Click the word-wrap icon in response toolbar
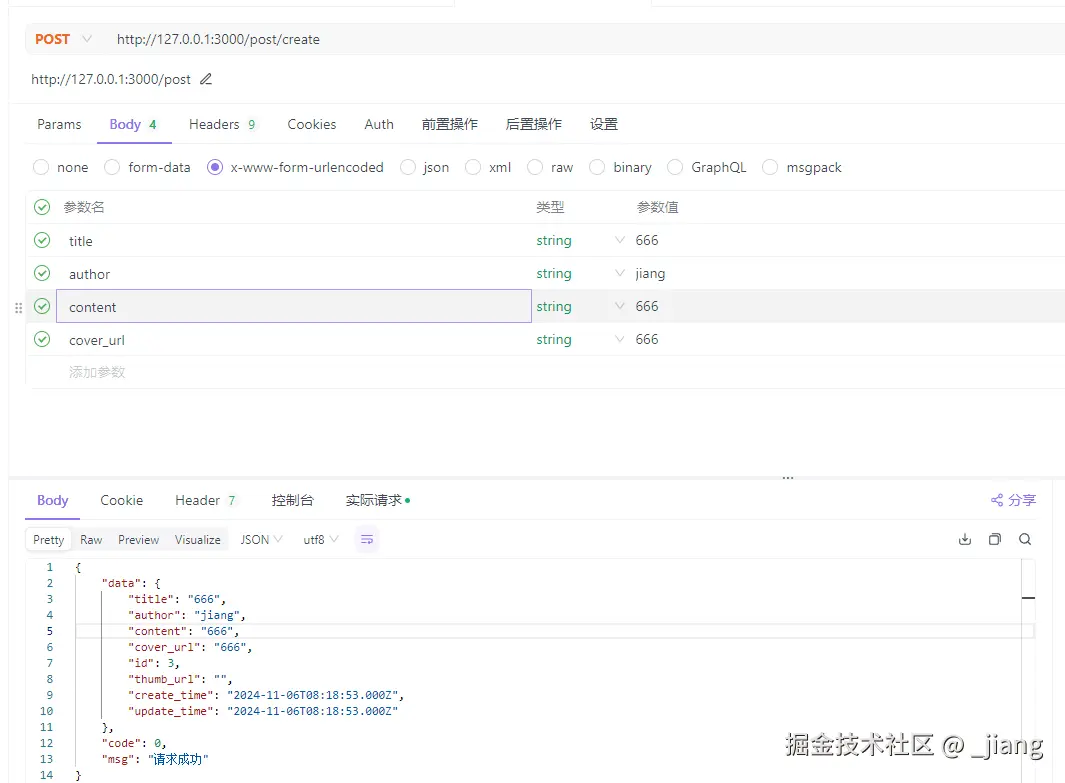The height and width of the screenshot is (783, 1065). [x=367, y=539]
